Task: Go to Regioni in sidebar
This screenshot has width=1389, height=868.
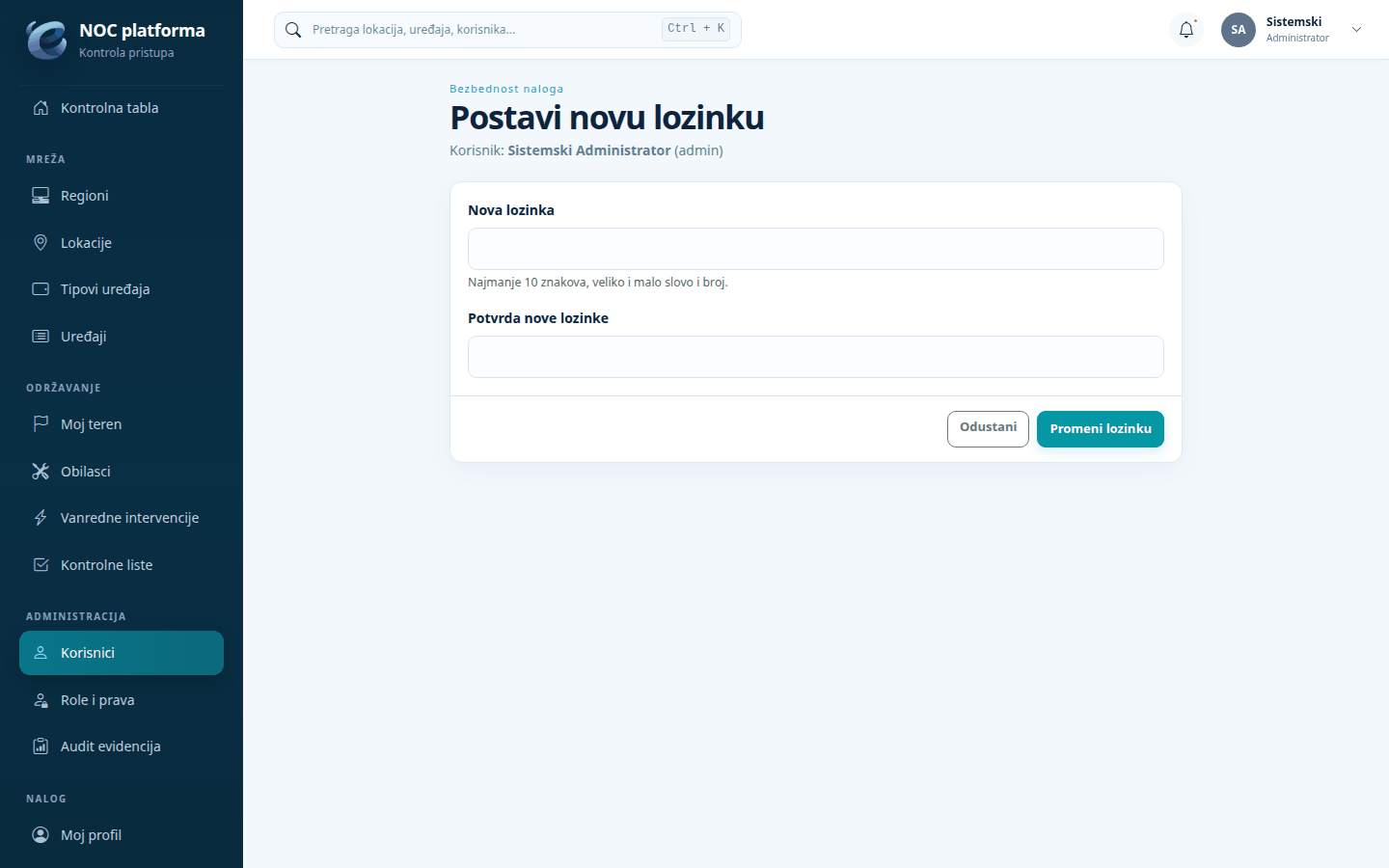Action: [x=122, y=196]
